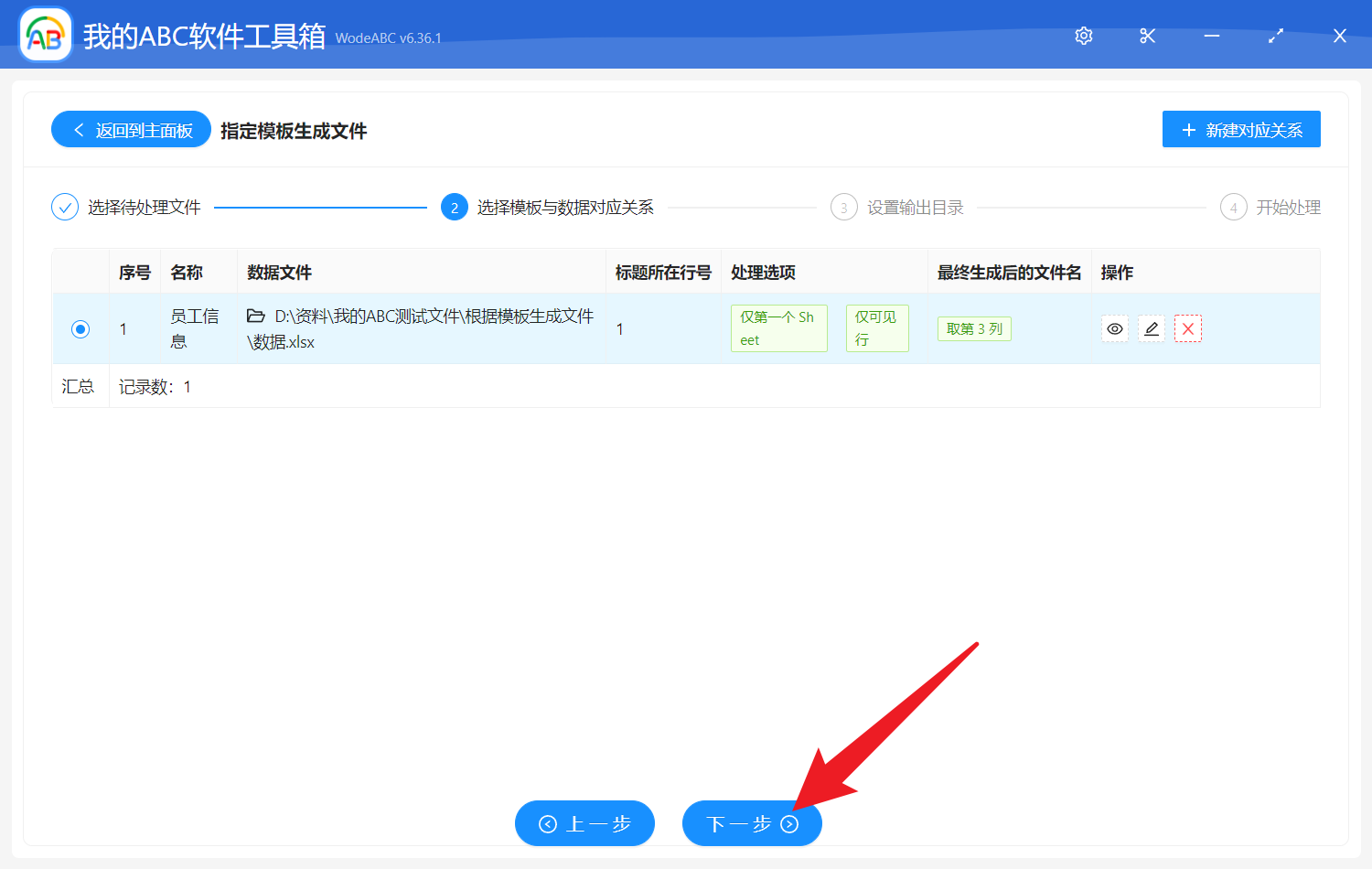Return to main panel via 返回到主面板
Screen dimensions: 1372x869
[130, 129]
